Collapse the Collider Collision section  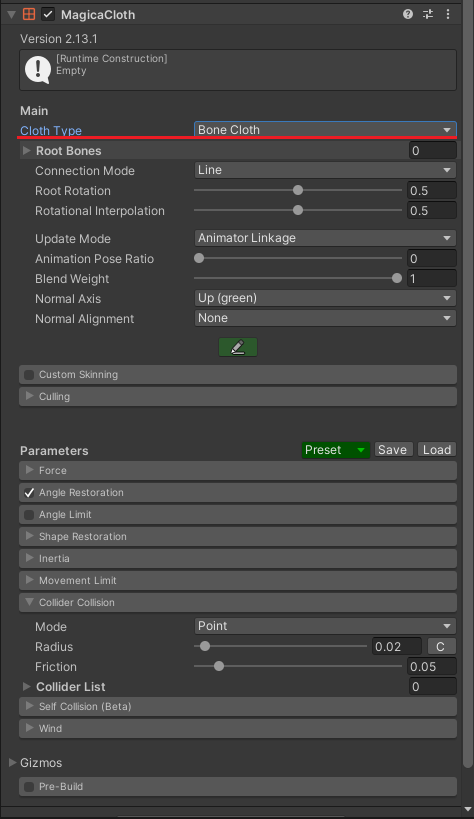(x=30, y=602)
